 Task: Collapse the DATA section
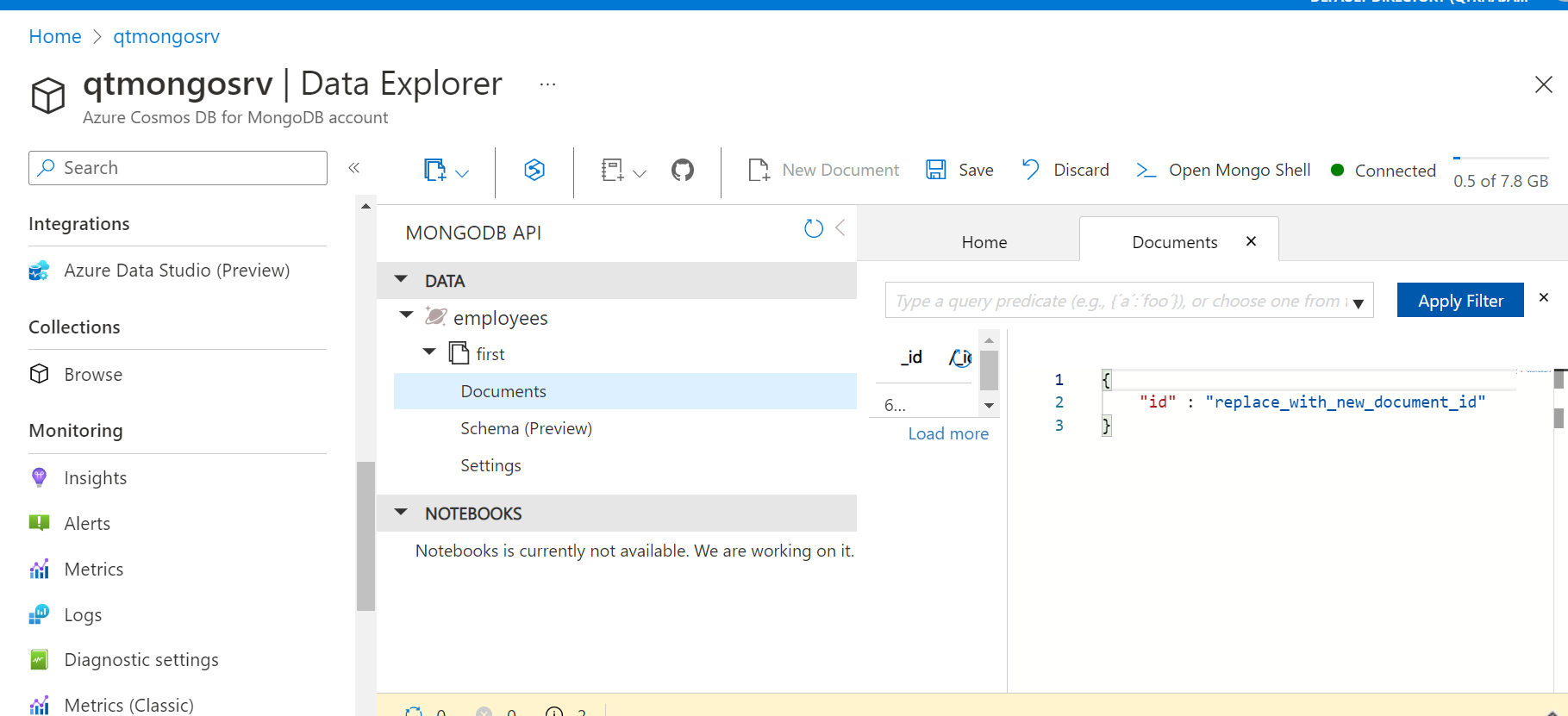tap(401, 279)
